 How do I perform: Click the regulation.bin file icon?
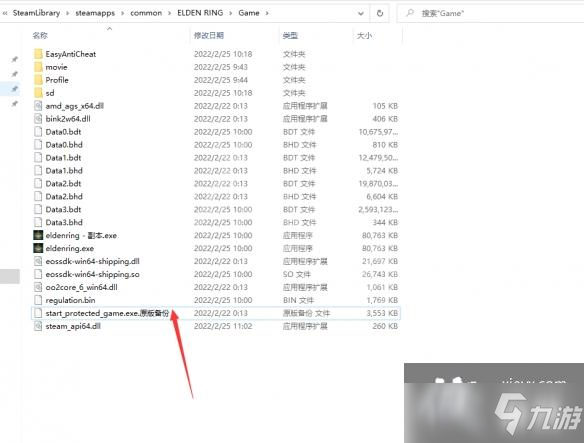click(38, 300)
